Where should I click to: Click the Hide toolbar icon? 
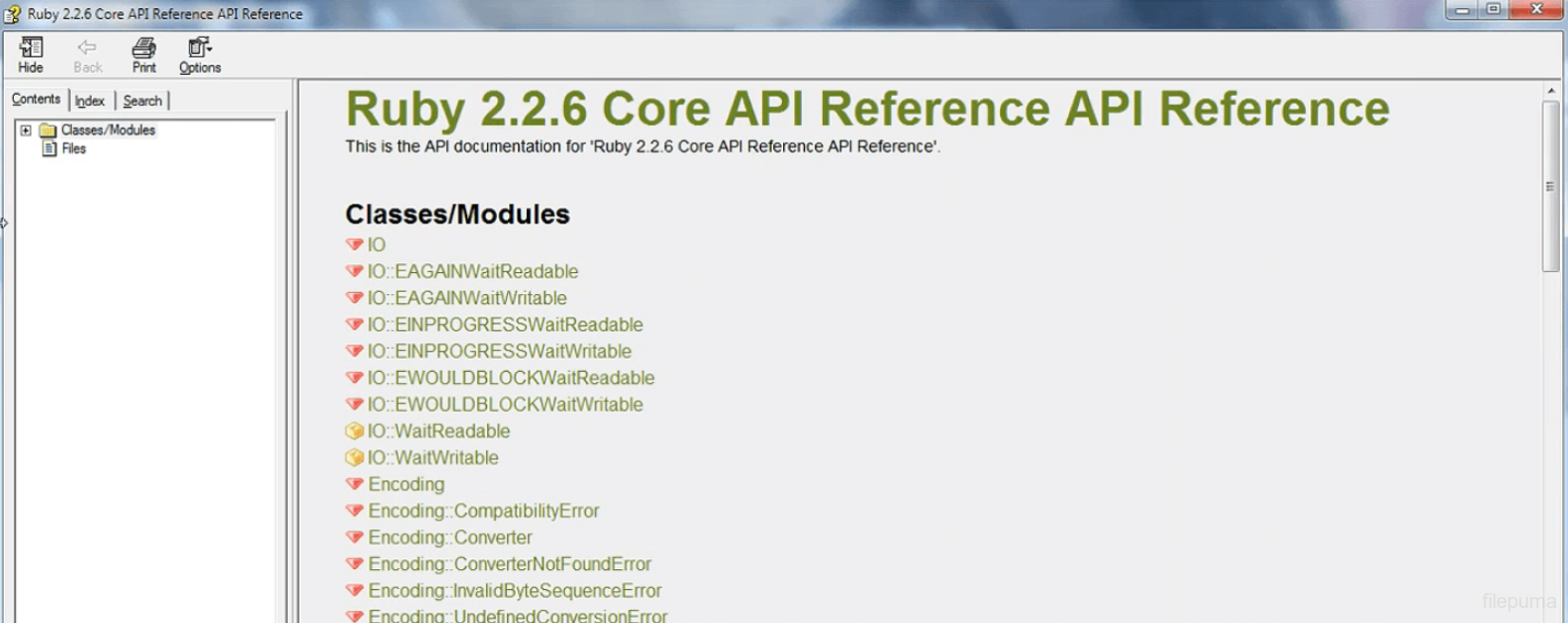click(31, 48)
